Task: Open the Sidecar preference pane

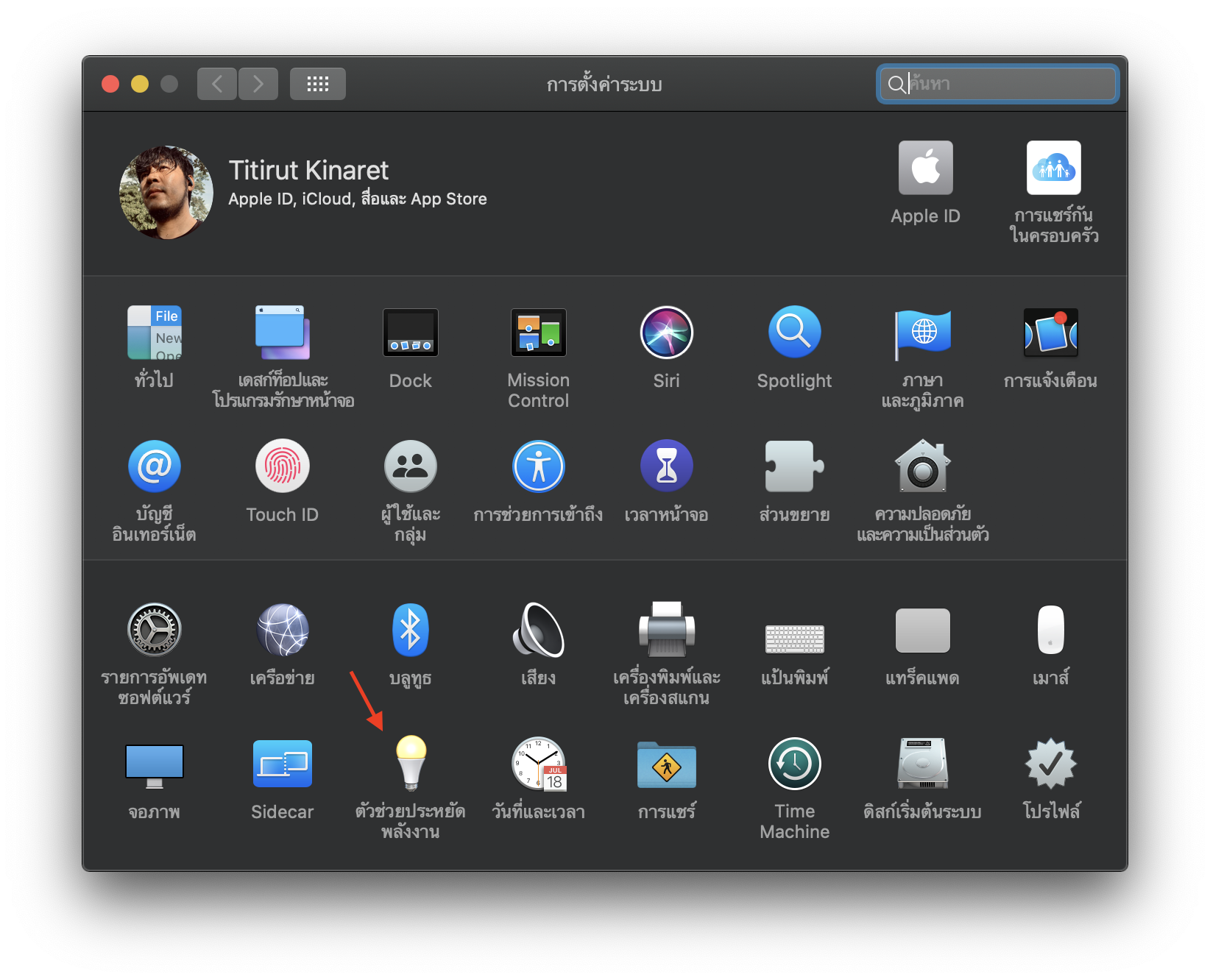Action: [x=283, y=764]
